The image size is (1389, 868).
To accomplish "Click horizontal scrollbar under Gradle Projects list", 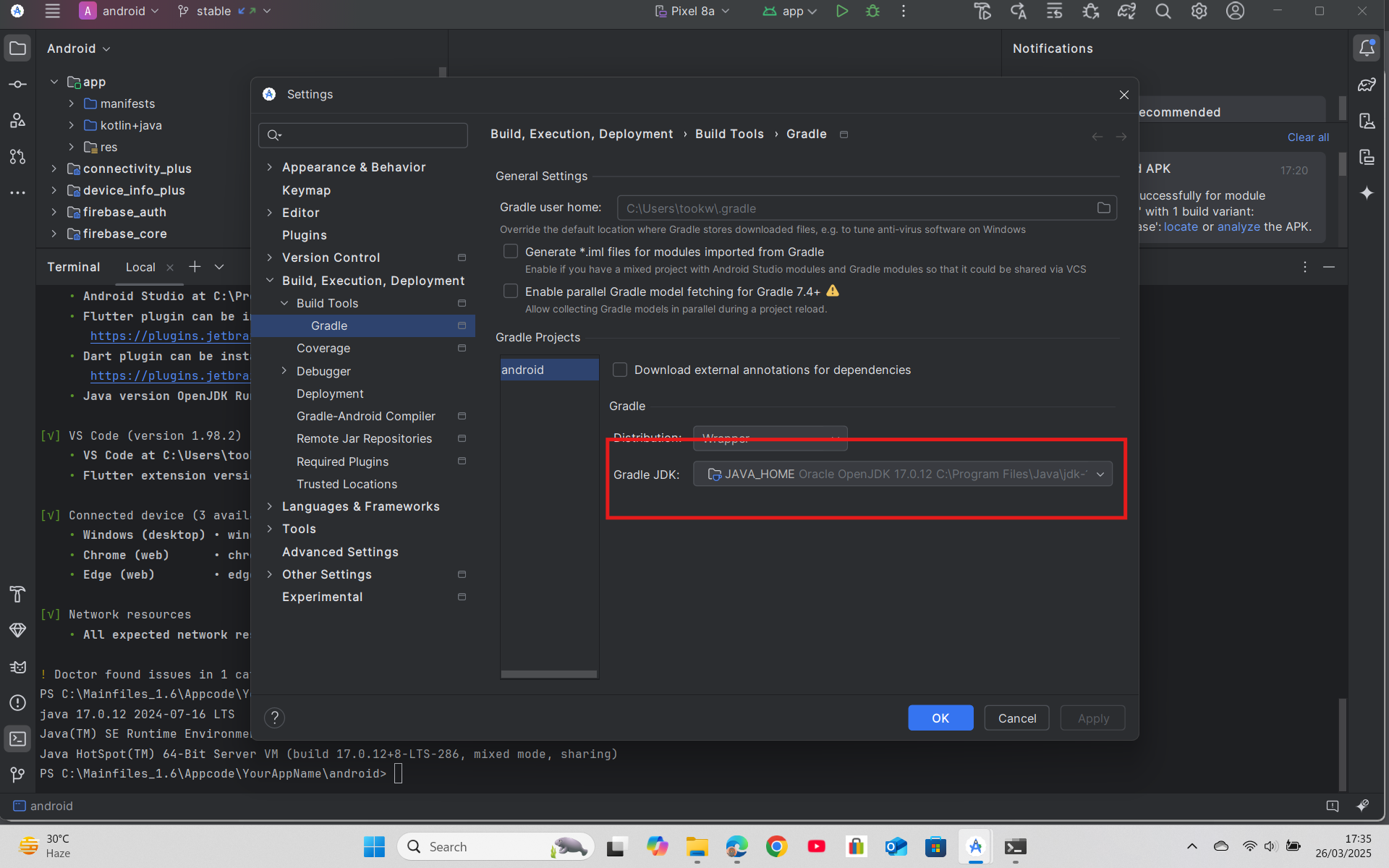I will coord(549,674).
